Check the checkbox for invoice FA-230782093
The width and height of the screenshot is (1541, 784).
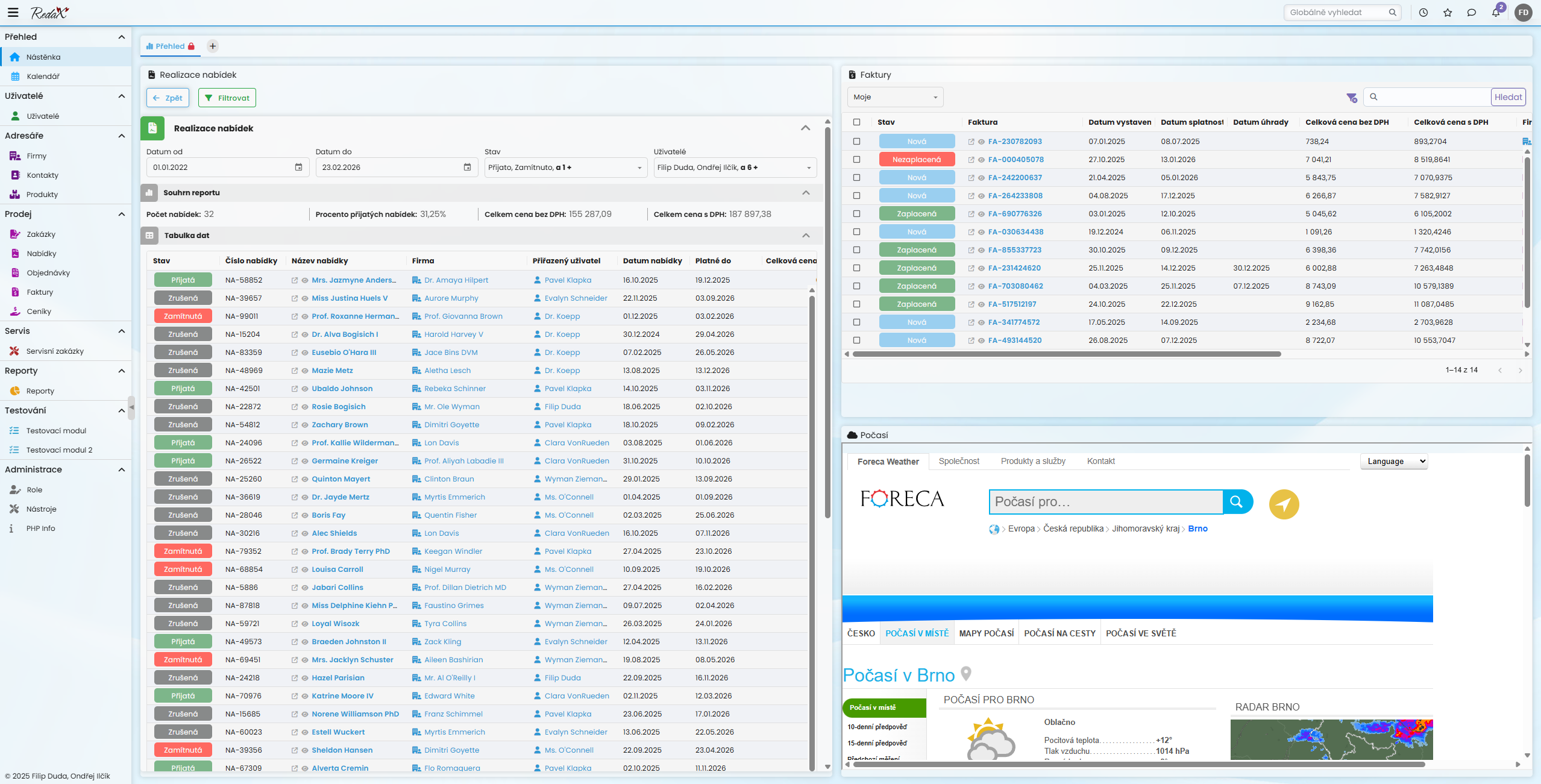tap(857, 141)
